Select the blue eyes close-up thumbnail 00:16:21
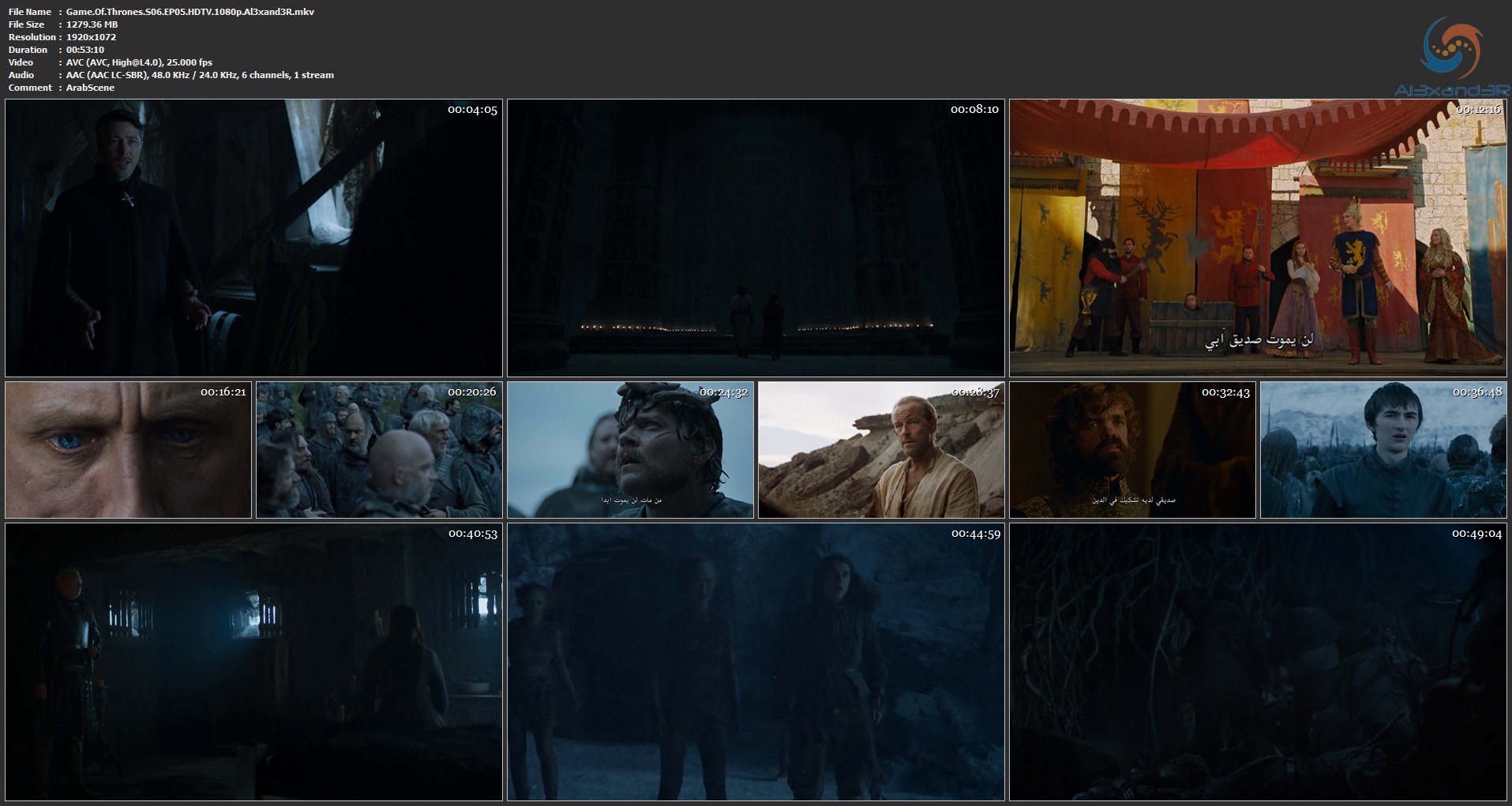This screenshot has width=1512, height=806. (128, 450)
